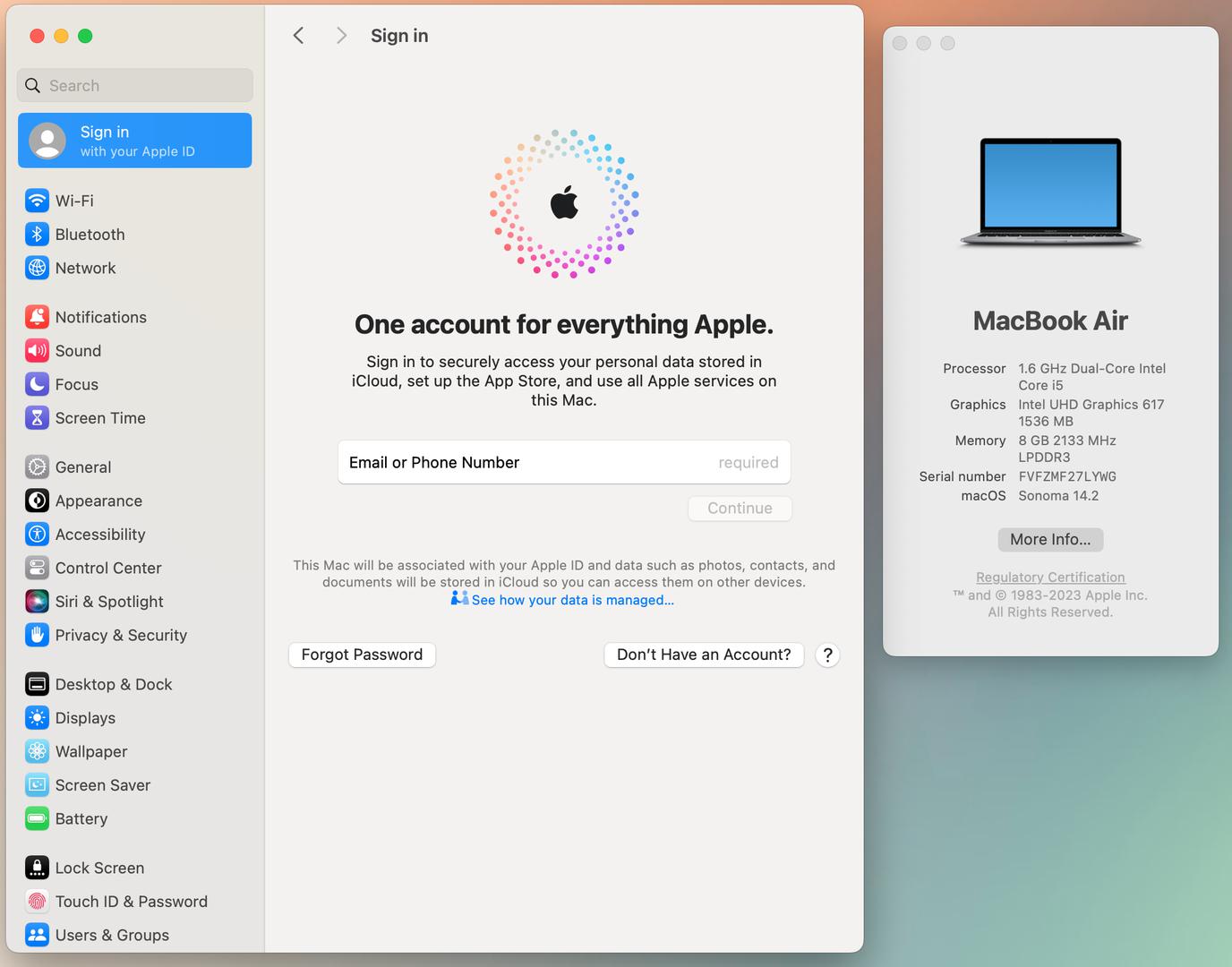Open the Wi-Fi label in sidebar

(x=74, y=201)
